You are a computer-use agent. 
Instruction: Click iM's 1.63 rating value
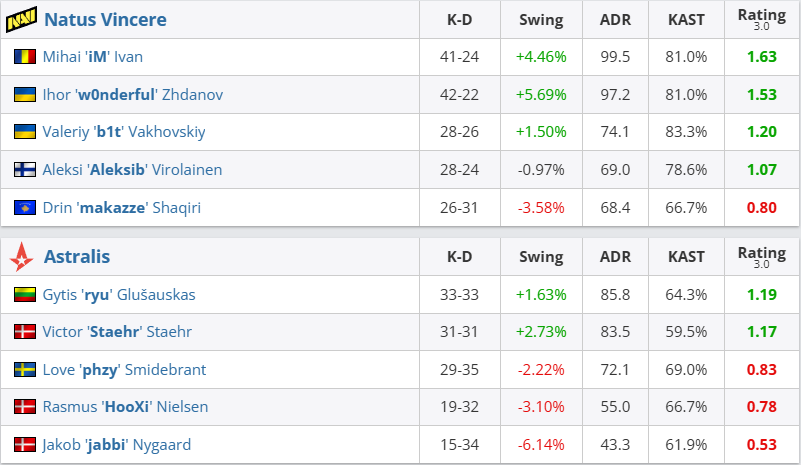[x=761, y=57]
